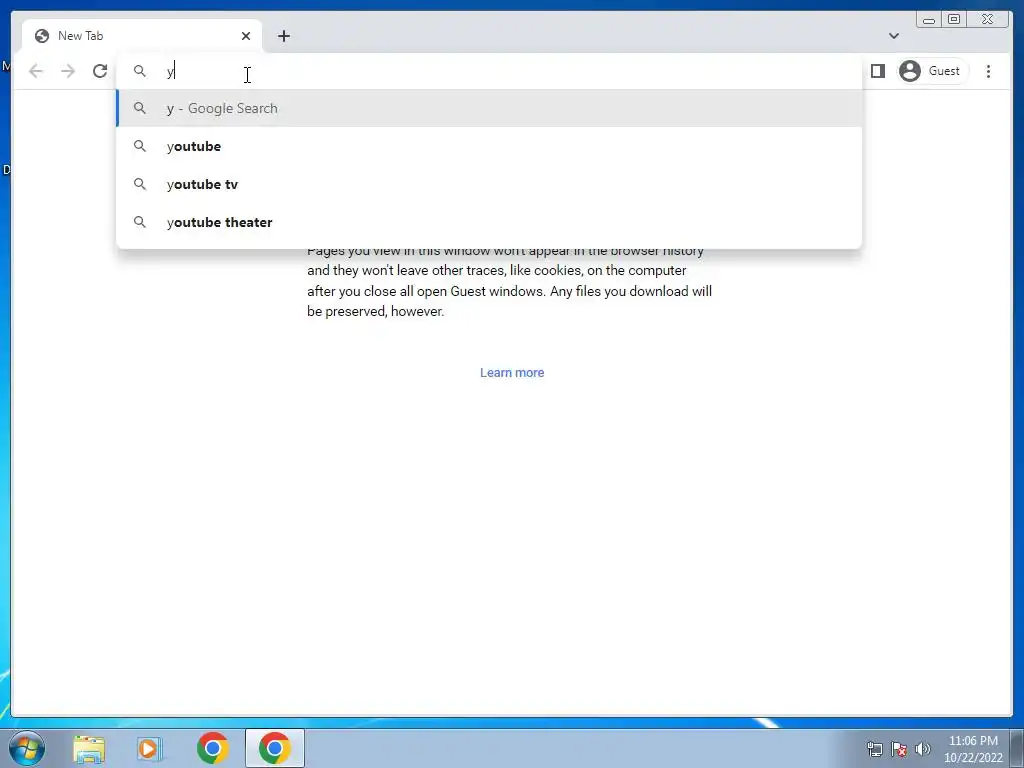Viewport: 1024px width, 768px height.
Task: Choose the 'y - Google Search' suggestion
Action: 488,108
